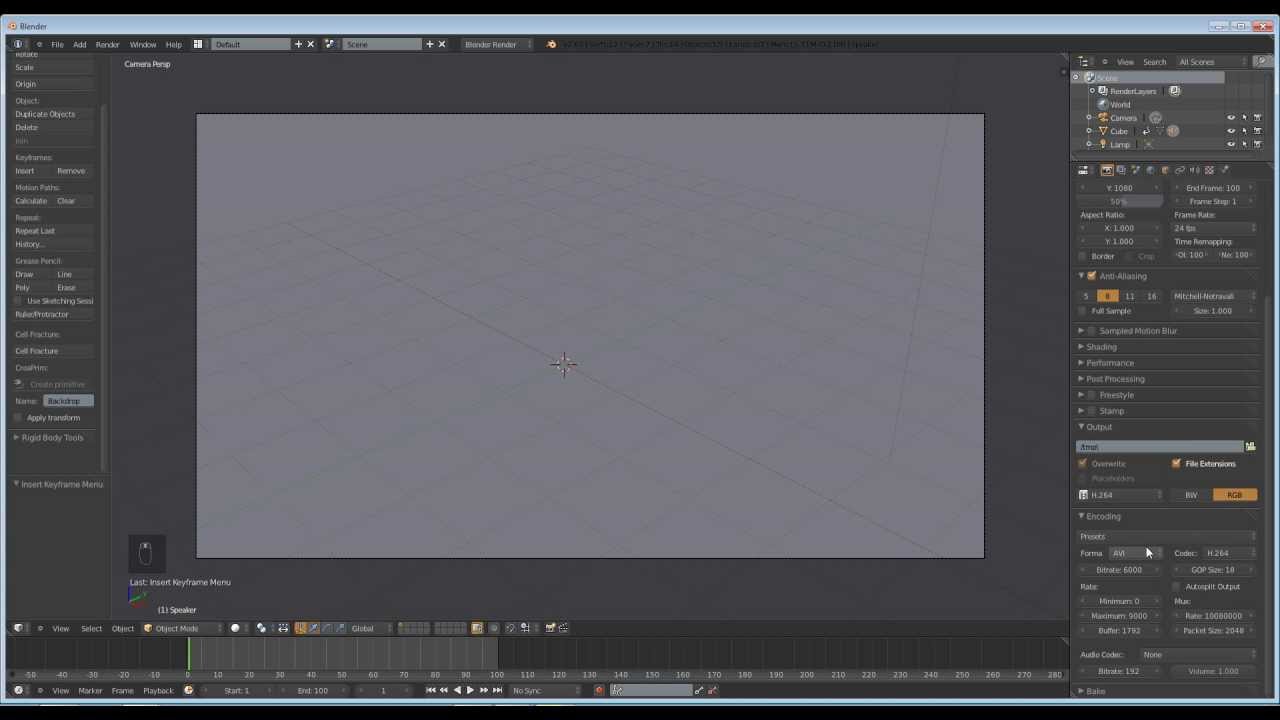The width and height of the screenshot is (1280, 720).
Task: Click the output folder browse icon
Action: click(1250, 447)
